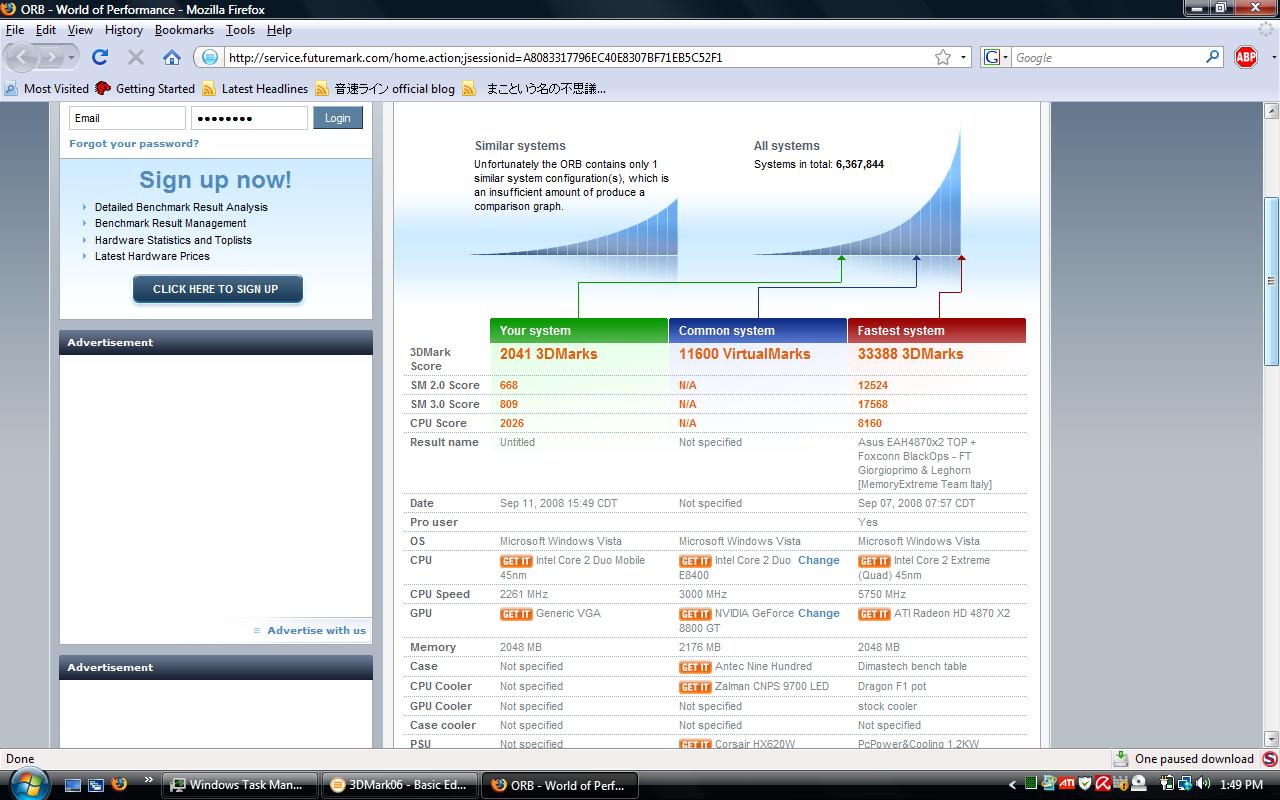Click the 33388 3DMarks fastest score
The height and width of the screenshot is (800, 1280).
pyautogui.click(x=910, y=354)
